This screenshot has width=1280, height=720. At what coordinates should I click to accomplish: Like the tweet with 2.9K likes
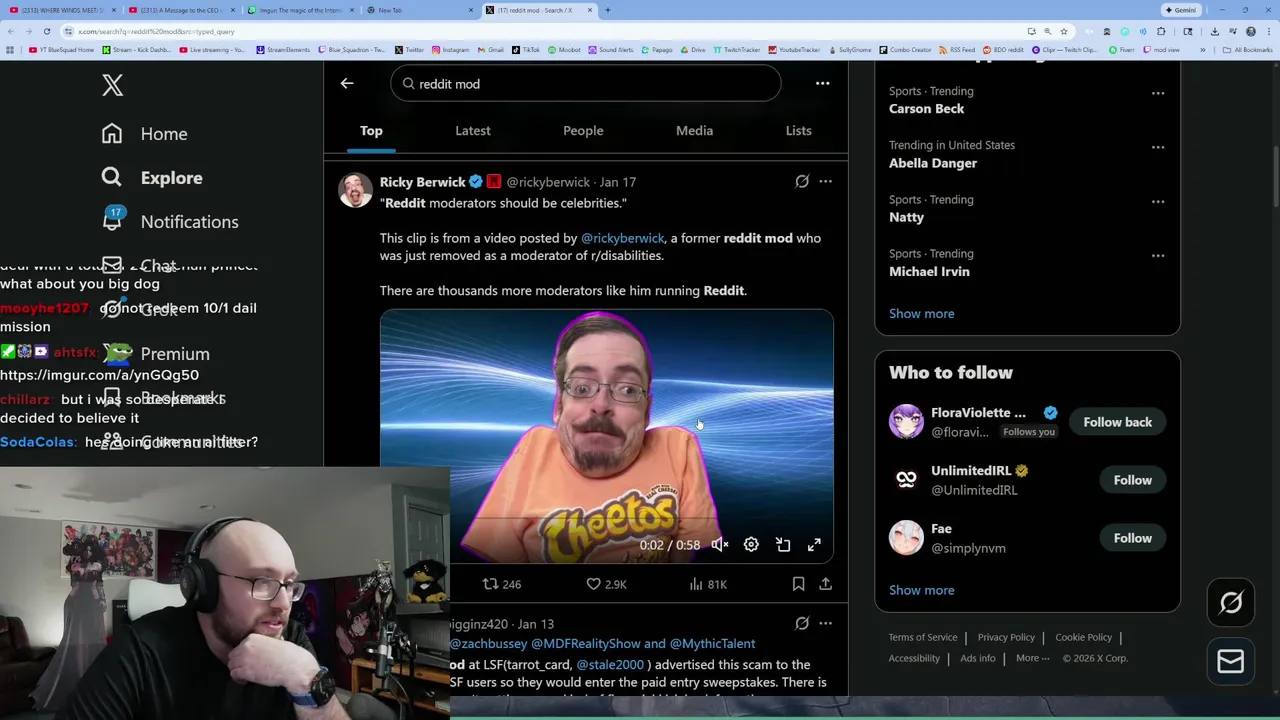tap(606, 584)
